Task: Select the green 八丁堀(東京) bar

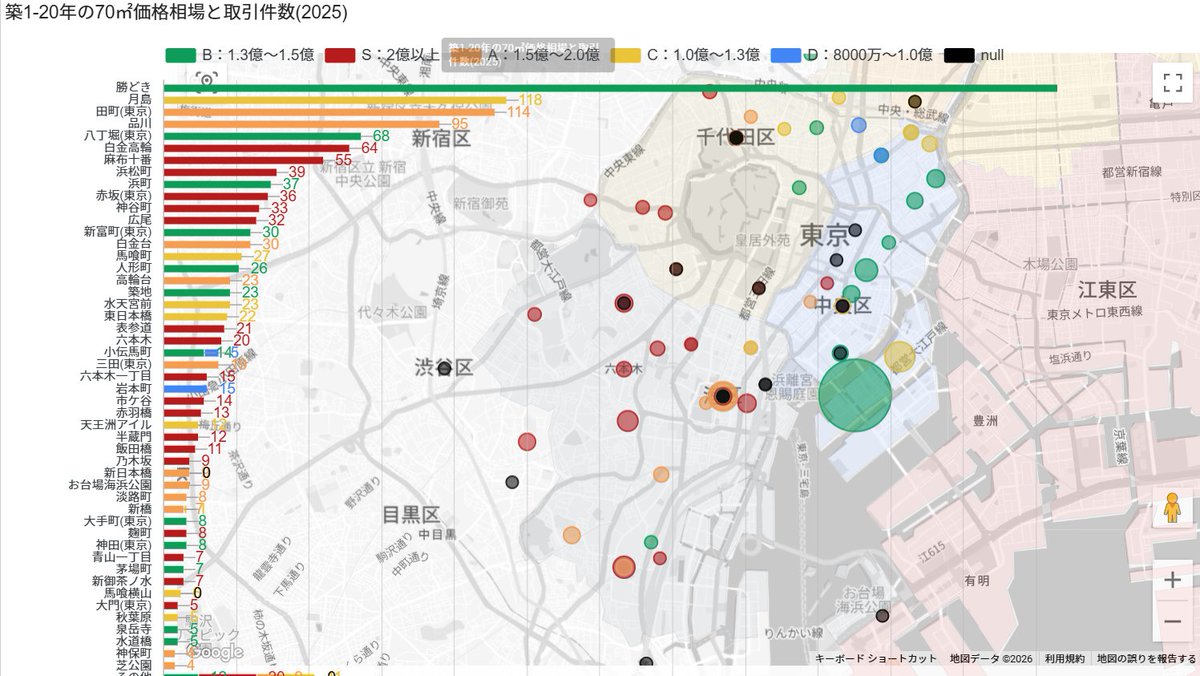Action: point(262,136)
